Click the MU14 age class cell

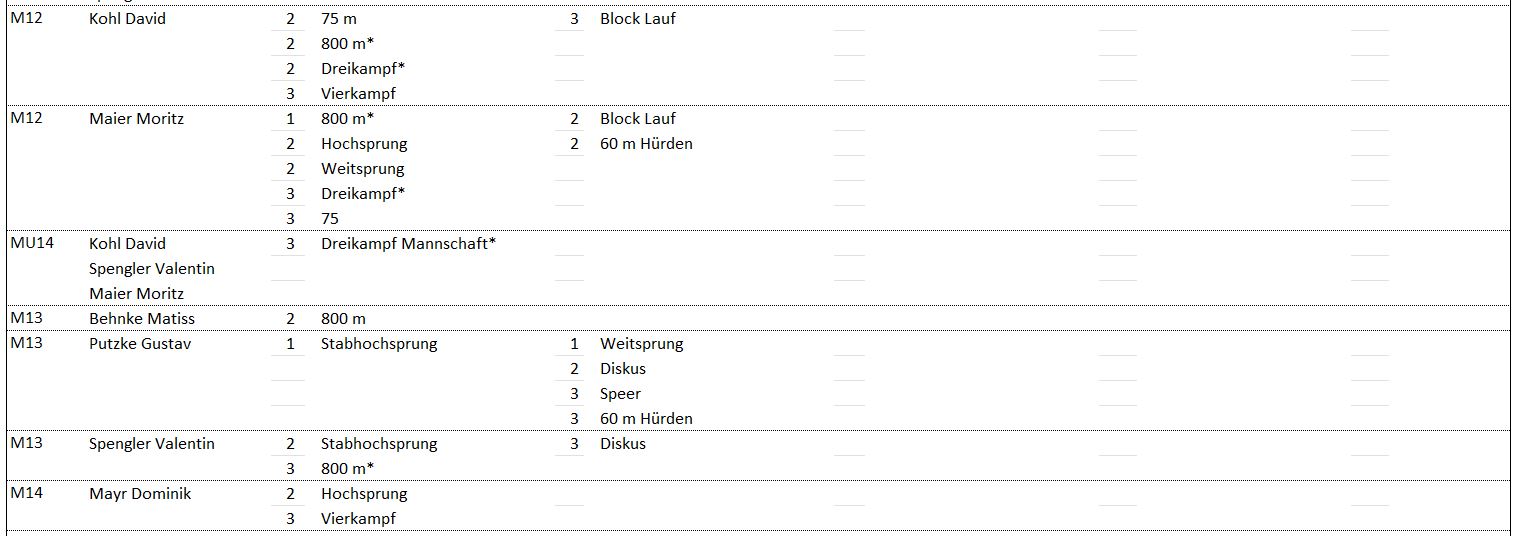tap(32, 244)
